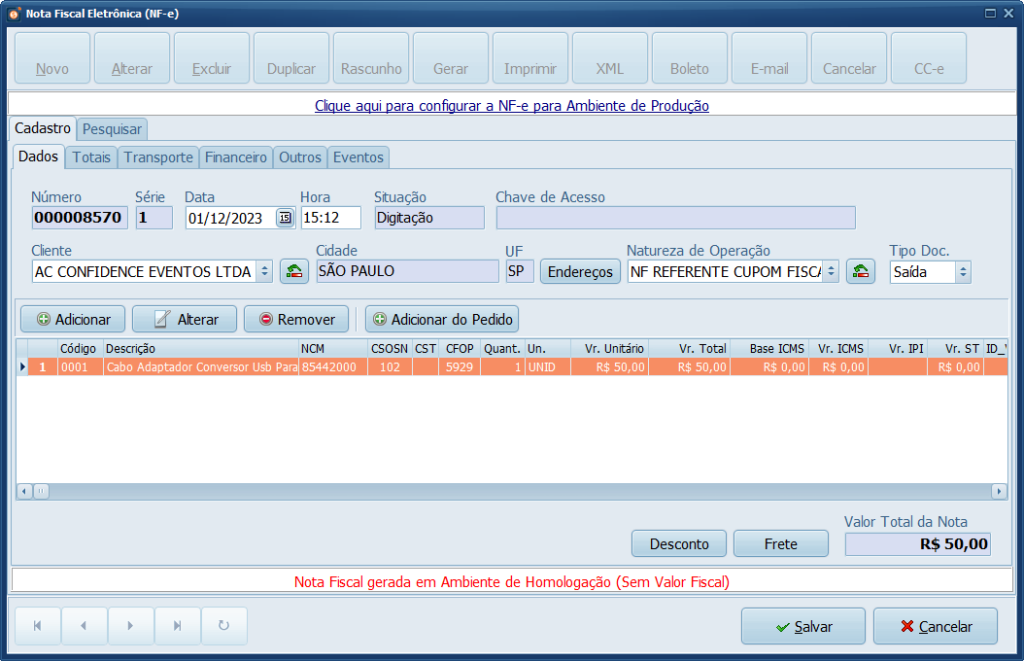Click the lookup icon beside Natureza de Operação
1024x661 pixels.
click(x=860, y=271)
